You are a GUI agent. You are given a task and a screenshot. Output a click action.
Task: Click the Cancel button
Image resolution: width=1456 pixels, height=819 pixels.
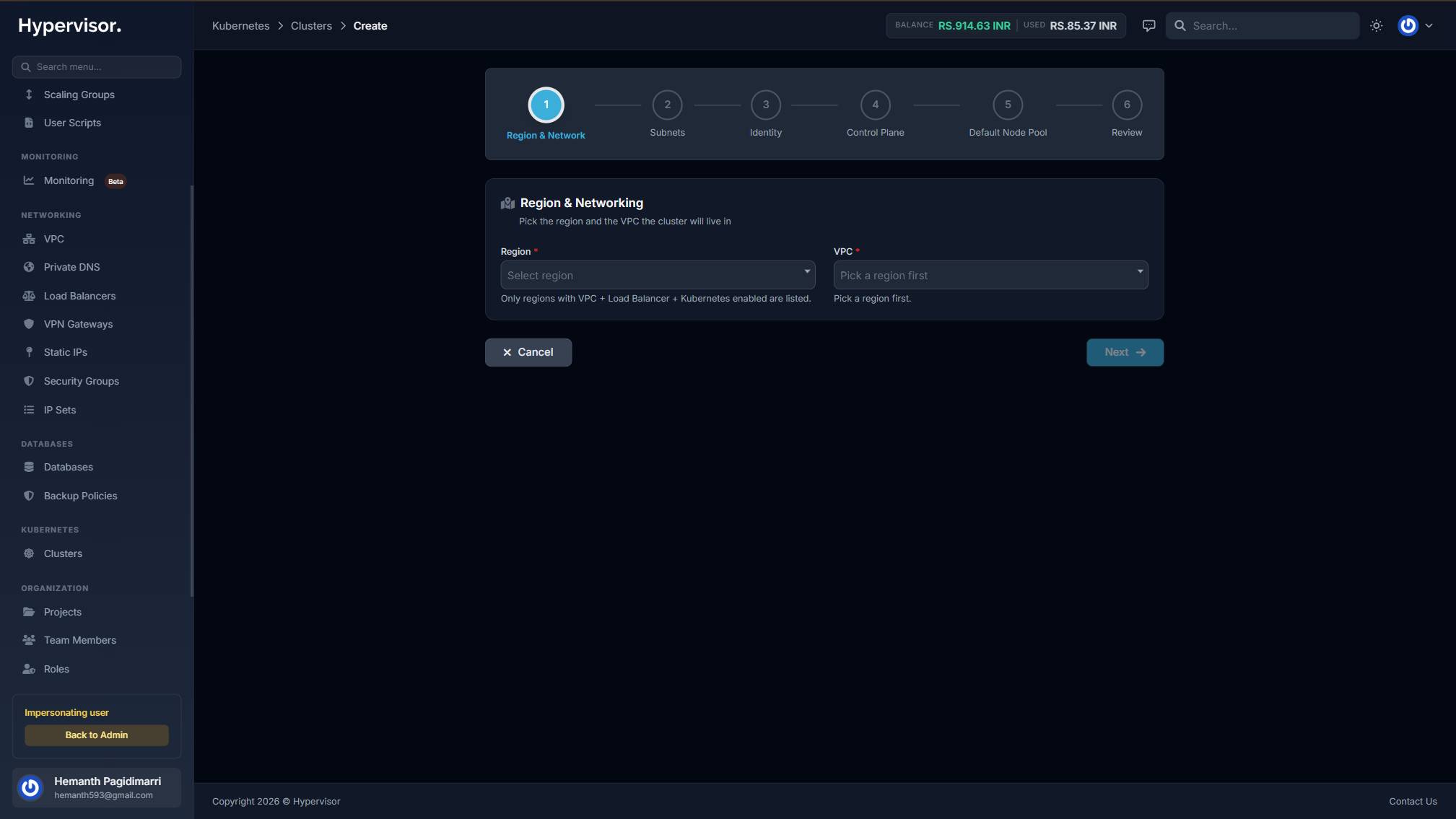[x=528, y=352]
